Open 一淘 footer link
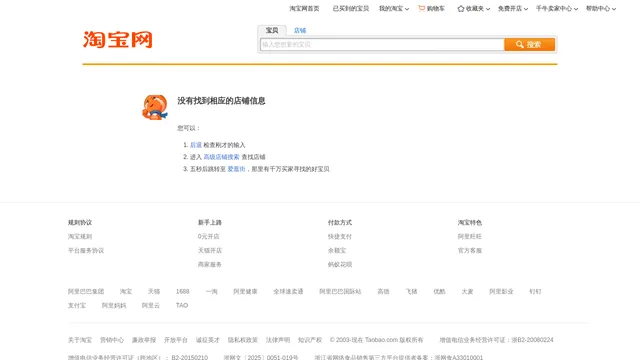The image size is (640, 360). click(211, 291)
